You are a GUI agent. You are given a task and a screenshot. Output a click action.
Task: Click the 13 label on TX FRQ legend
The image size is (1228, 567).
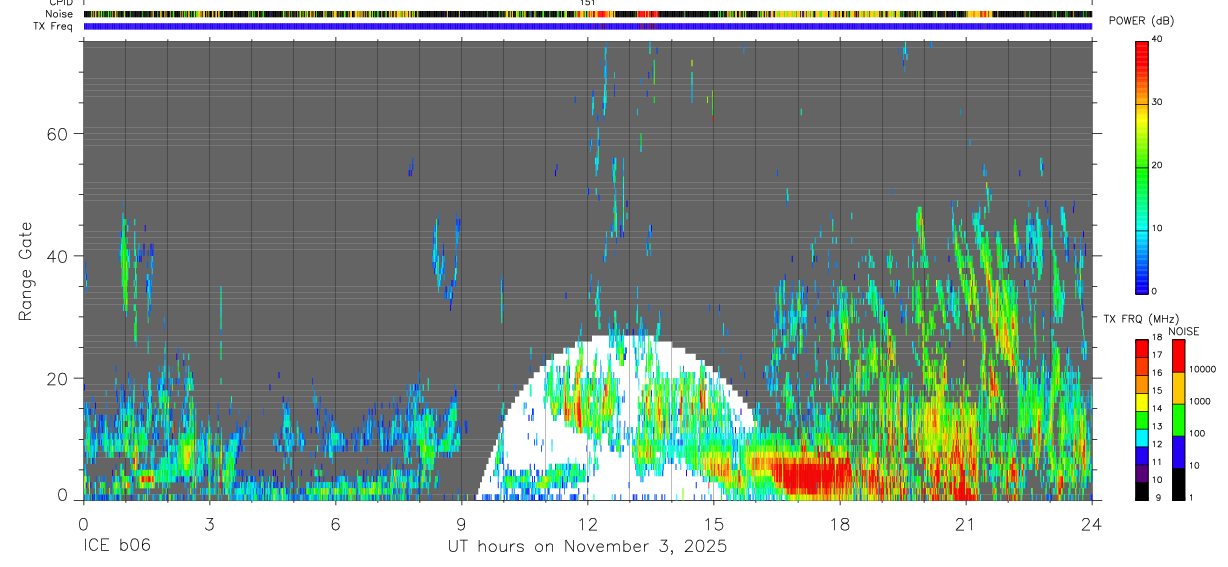(1157, 427)
